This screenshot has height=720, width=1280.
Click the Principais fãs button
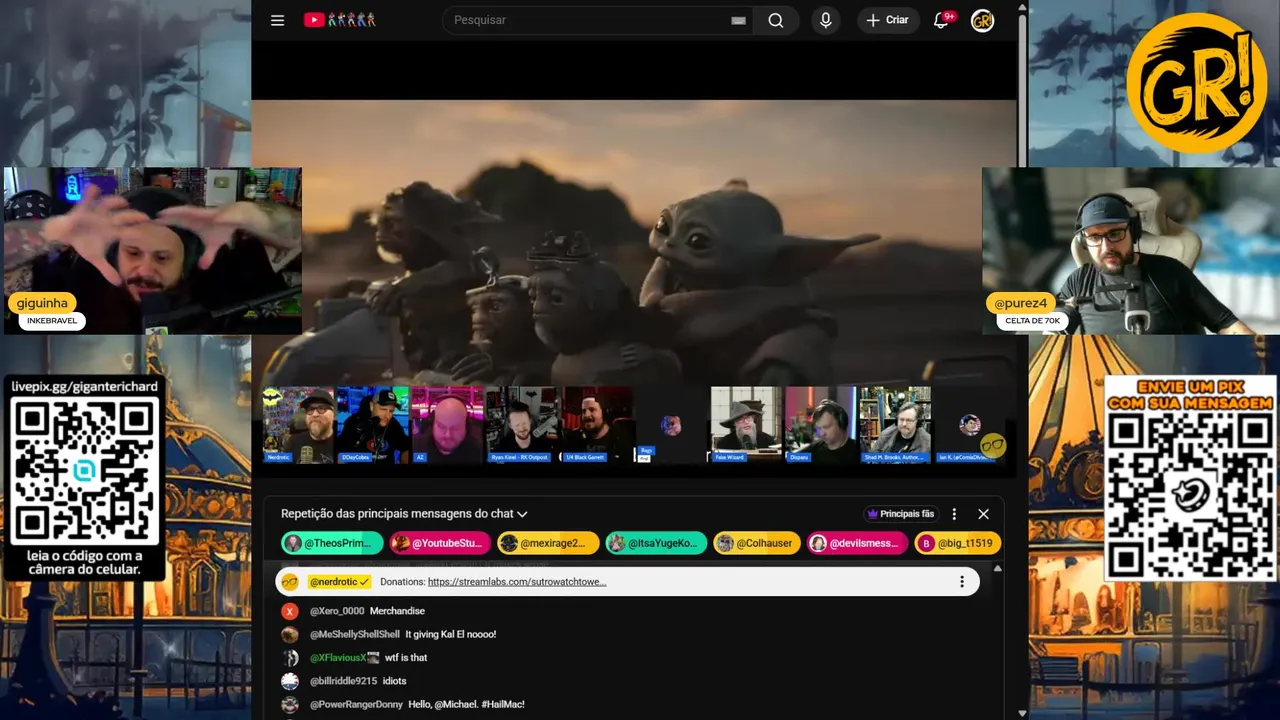click(901, 514)
